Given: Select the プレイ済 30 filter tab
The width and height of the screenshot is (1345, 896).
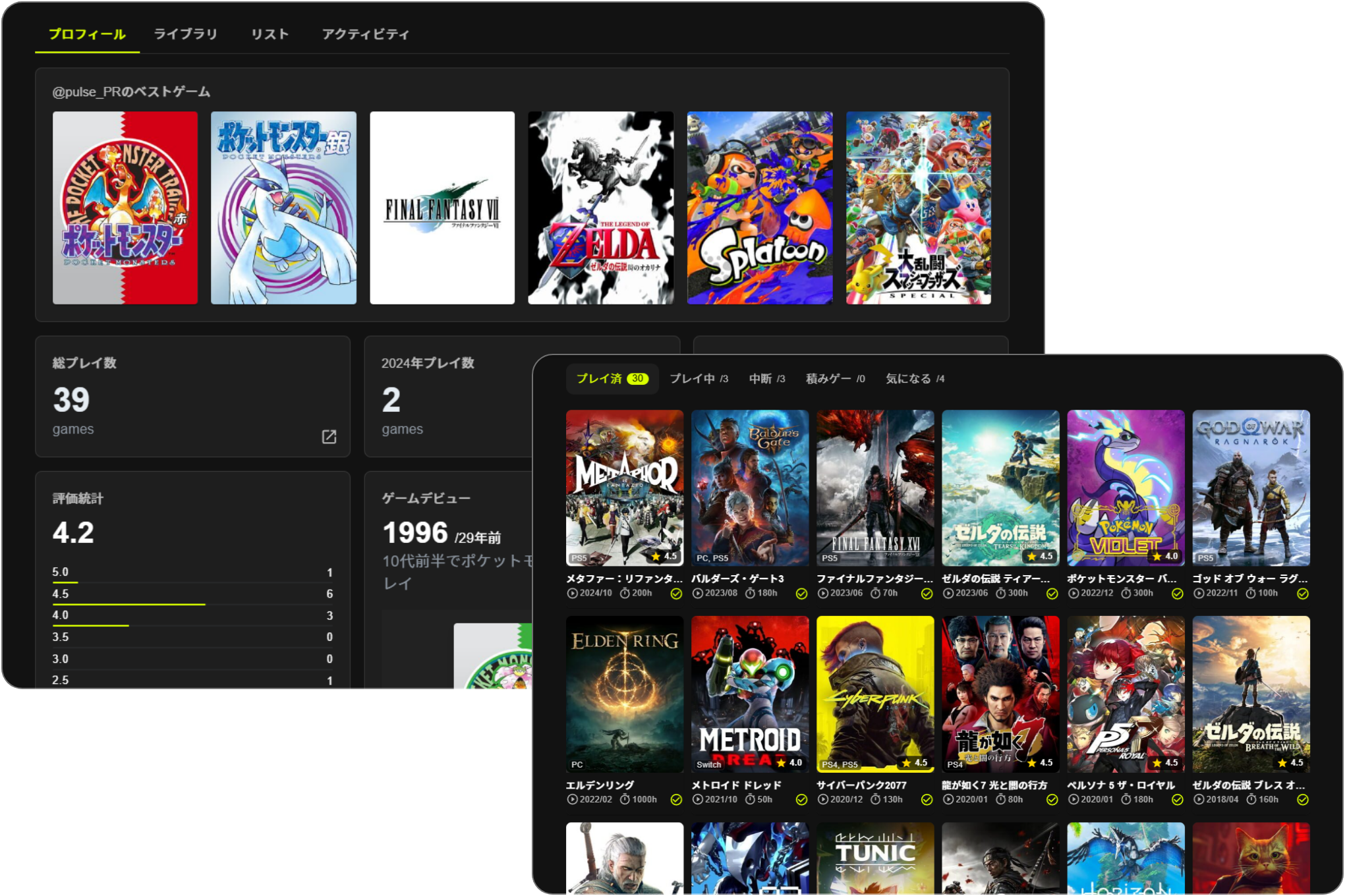Looking at the screenshot, I should 612,379.
